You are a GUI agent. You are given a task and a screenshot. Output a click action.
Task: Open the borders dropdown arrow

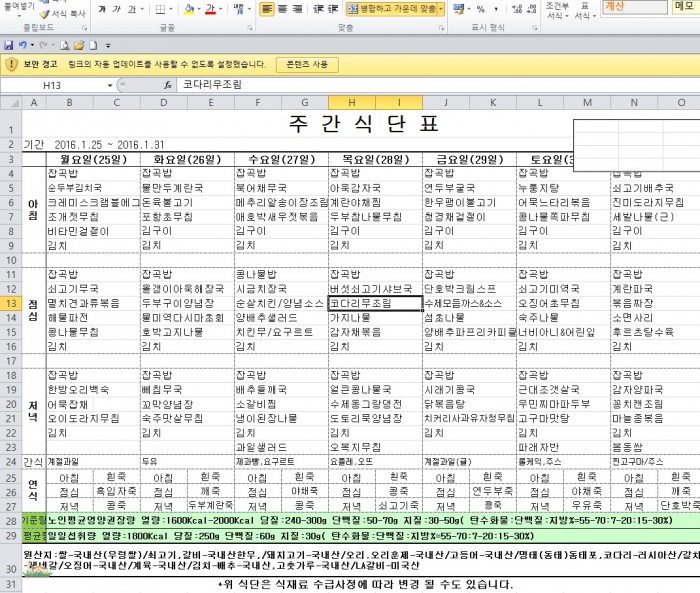click(171, 9)
